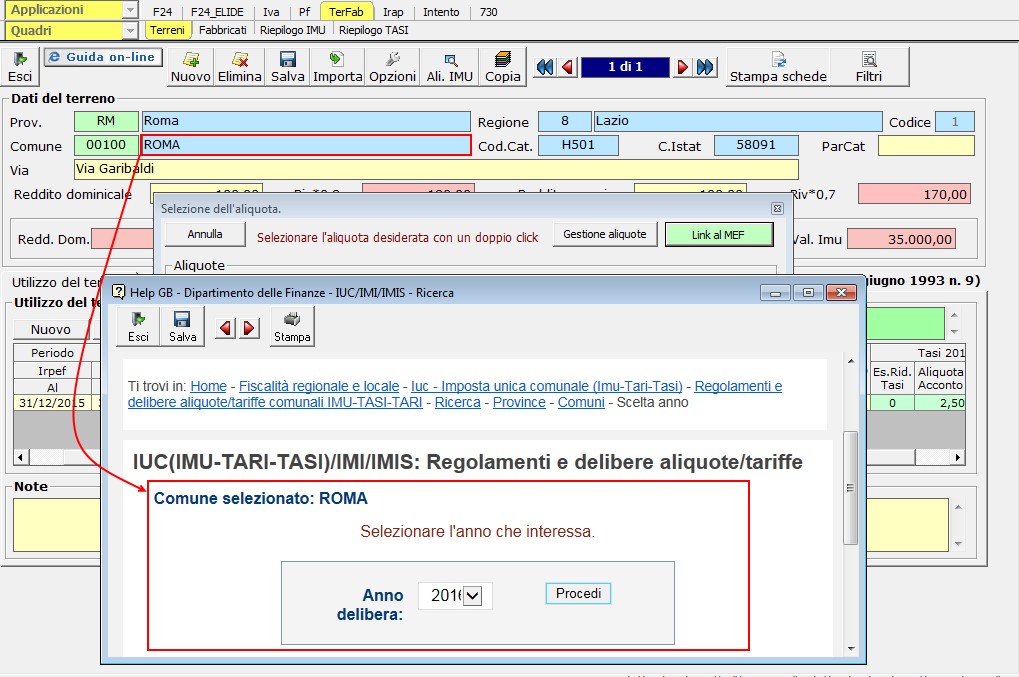The height and width of the screenshot is (677, 1019).
Task: Print the help page with Stampa
Action: (x=292, y=326)
